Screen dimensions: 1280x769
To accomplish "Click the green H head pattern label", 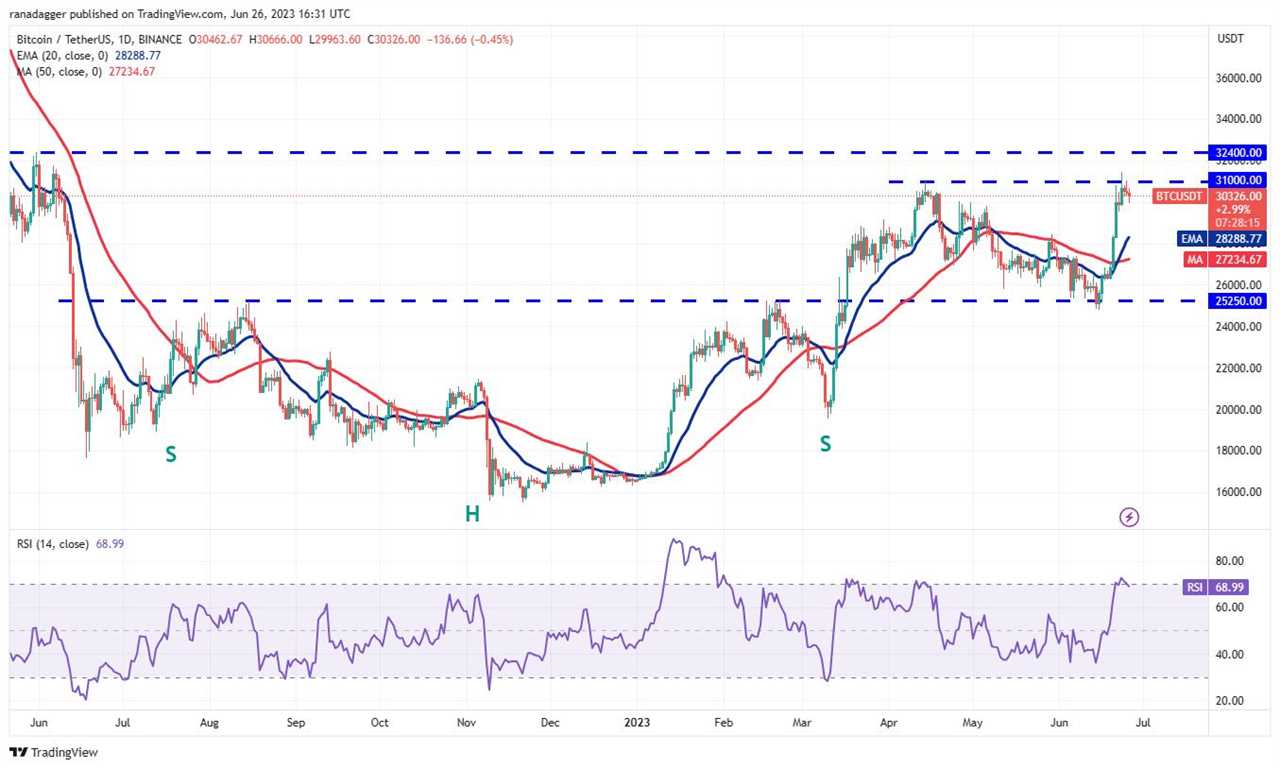I will 471,514.
